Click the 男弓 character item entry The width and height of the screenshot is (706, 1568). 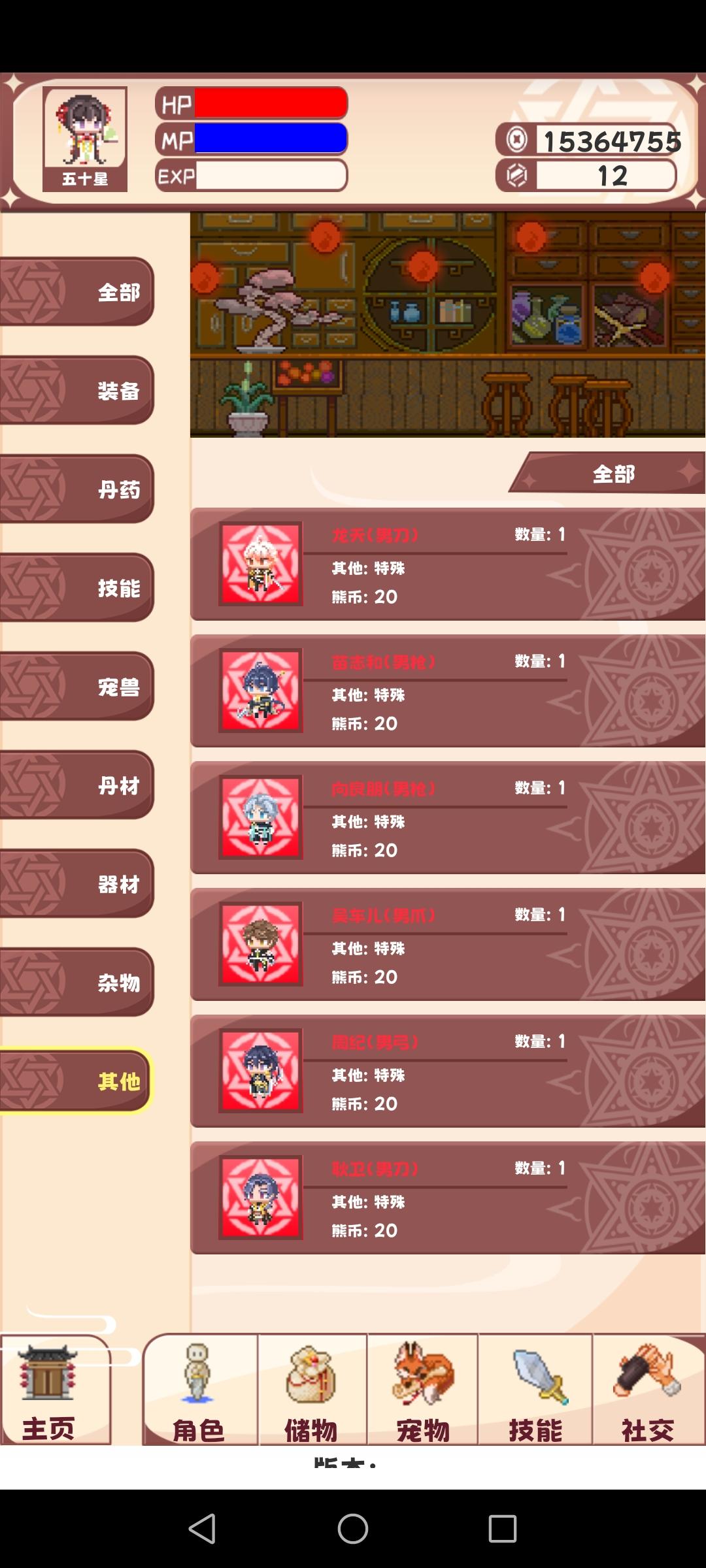coord(448,1071)
